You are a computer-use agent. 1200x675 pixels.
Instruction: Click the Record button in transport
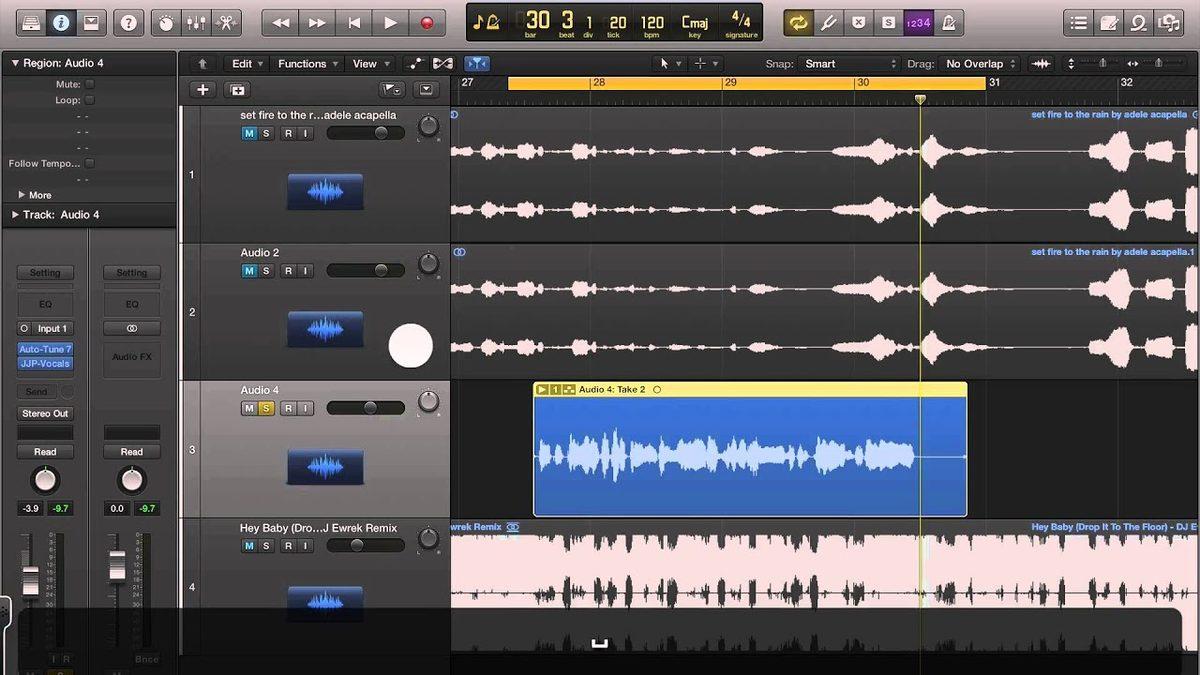click(427, 22)
